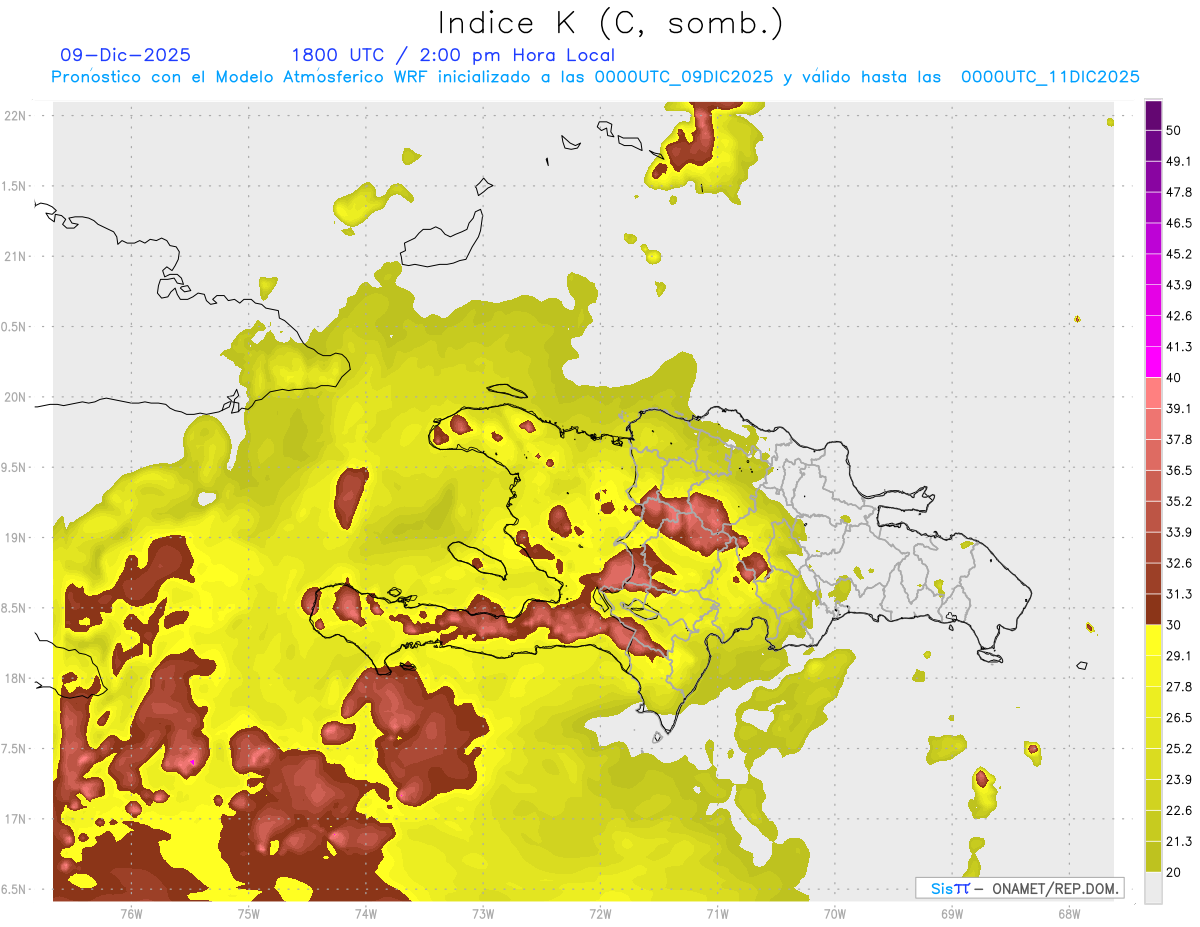Viewport: 1200px width, 927px height.
Task: Click the '22N' latitude label
Action: [15, 115]
